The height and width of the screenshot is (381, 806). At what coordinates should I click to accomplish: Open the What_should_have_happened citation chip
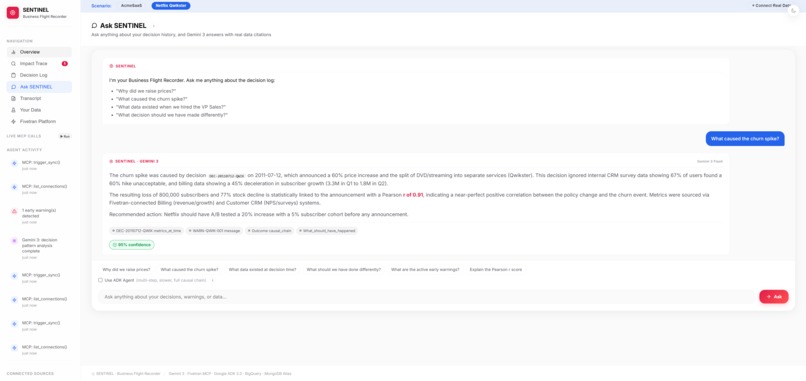(x=327, y=231)
